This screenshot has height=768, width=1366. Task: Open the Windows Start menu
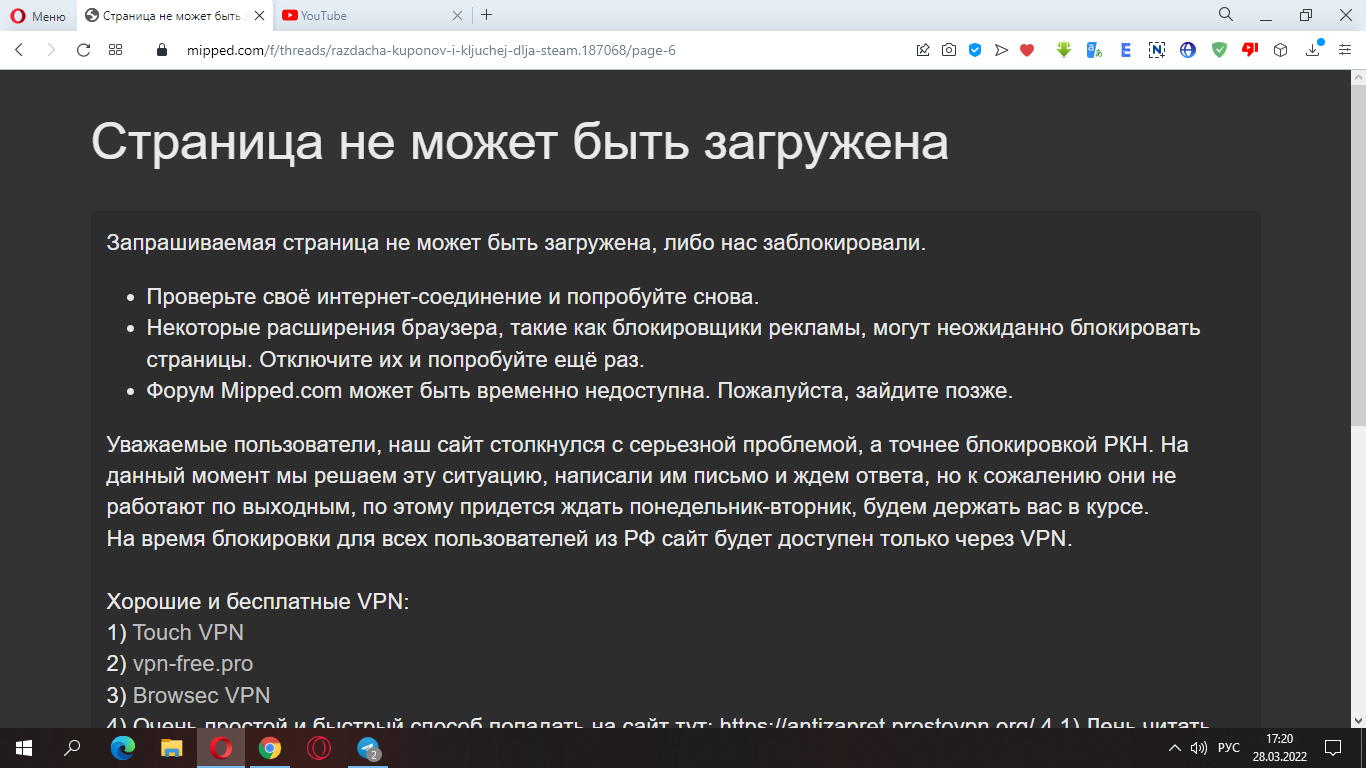tap(24, 747)
